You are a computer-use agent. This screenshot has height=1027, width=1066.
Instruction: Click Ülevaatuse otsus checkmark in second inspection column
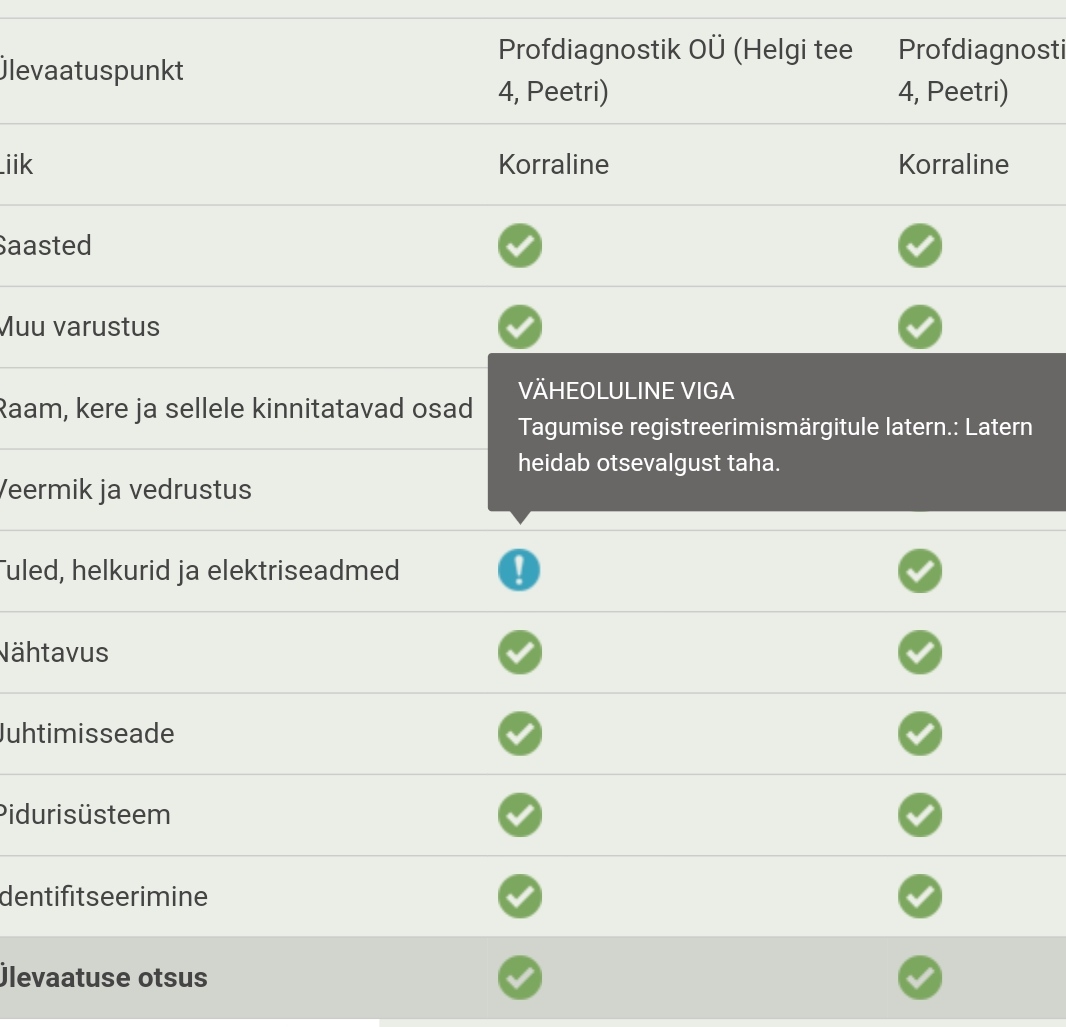pos(919,977)
